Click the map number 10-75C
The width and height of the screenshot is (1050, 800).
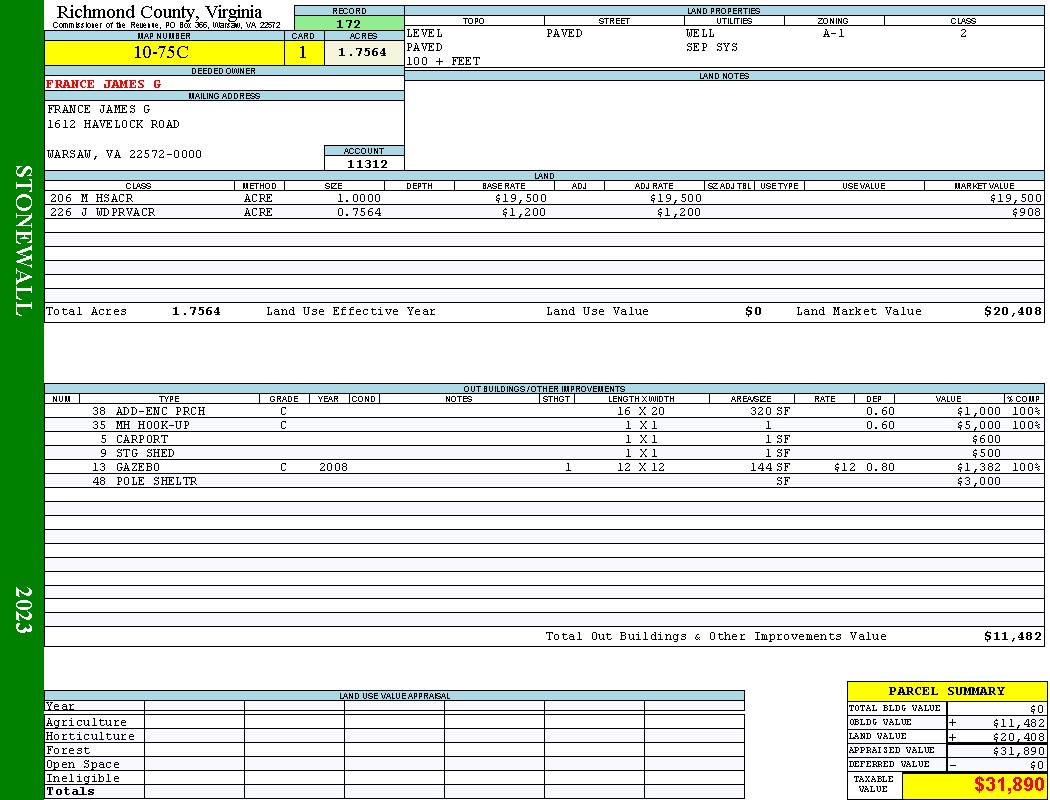(161, 52)
